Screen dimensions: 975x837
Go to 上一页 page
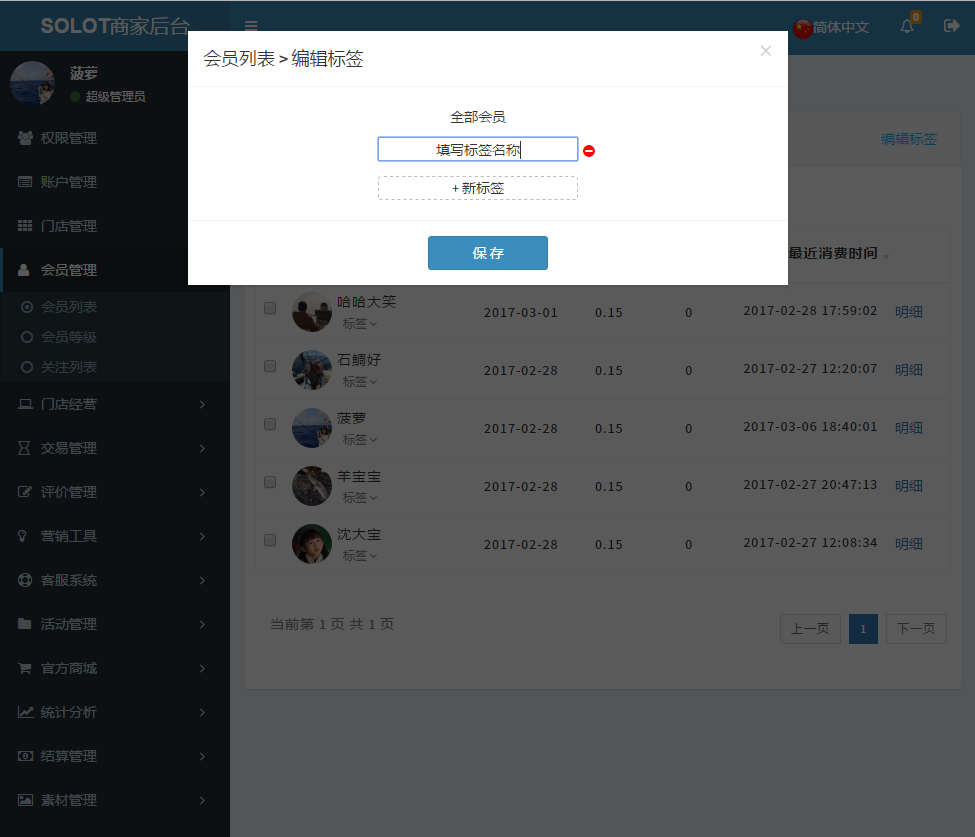click(x=810, y=629)
